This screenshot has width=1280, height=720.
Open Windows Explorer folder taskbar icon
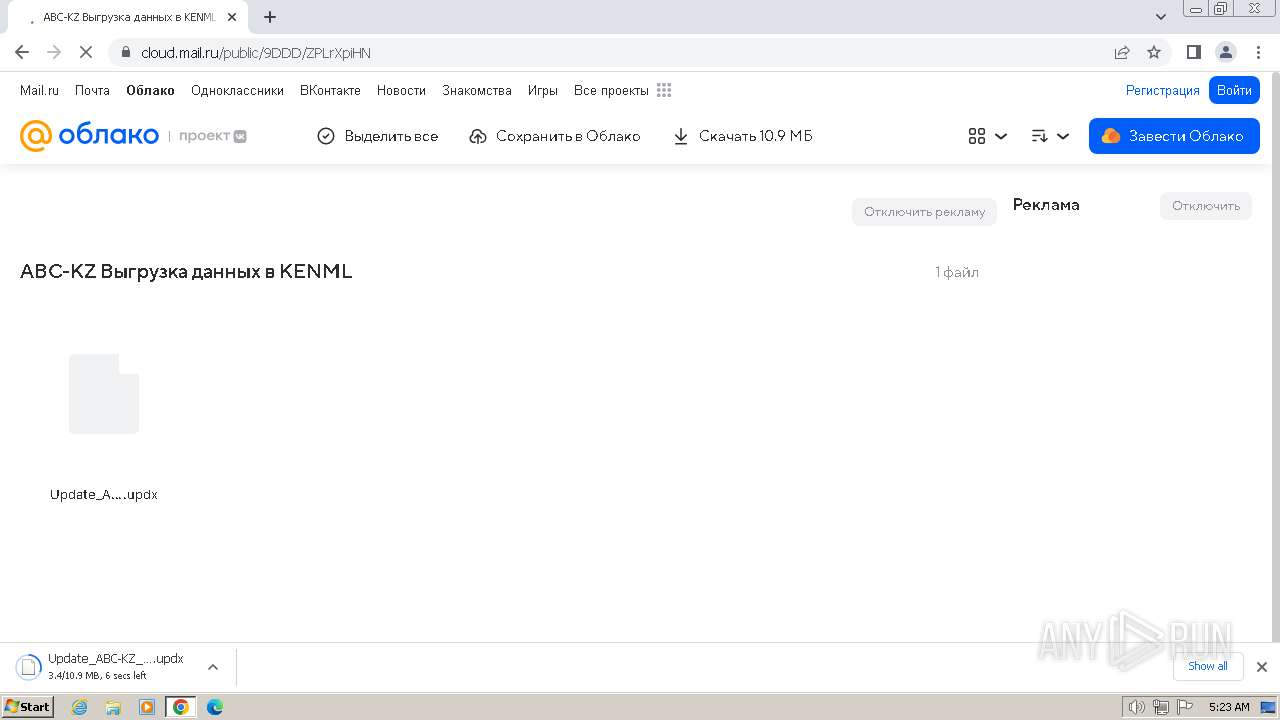coord(113,706)
